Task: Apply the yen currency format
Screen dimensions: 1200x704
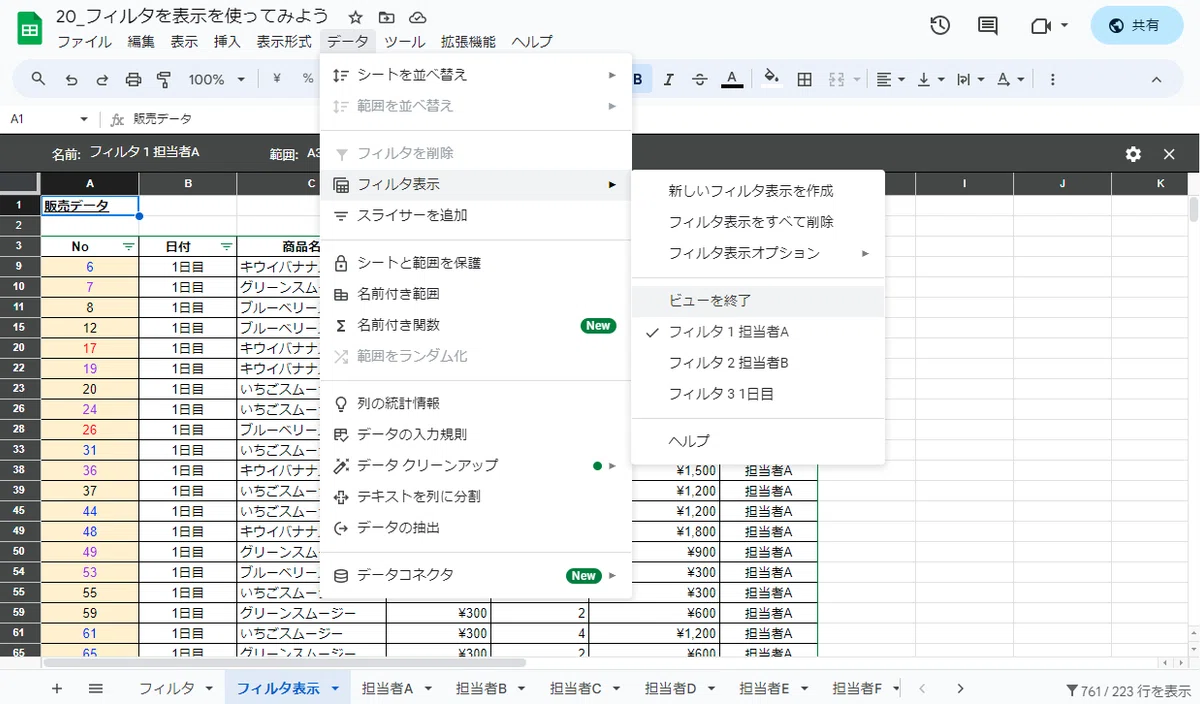Action: (276, 79)
